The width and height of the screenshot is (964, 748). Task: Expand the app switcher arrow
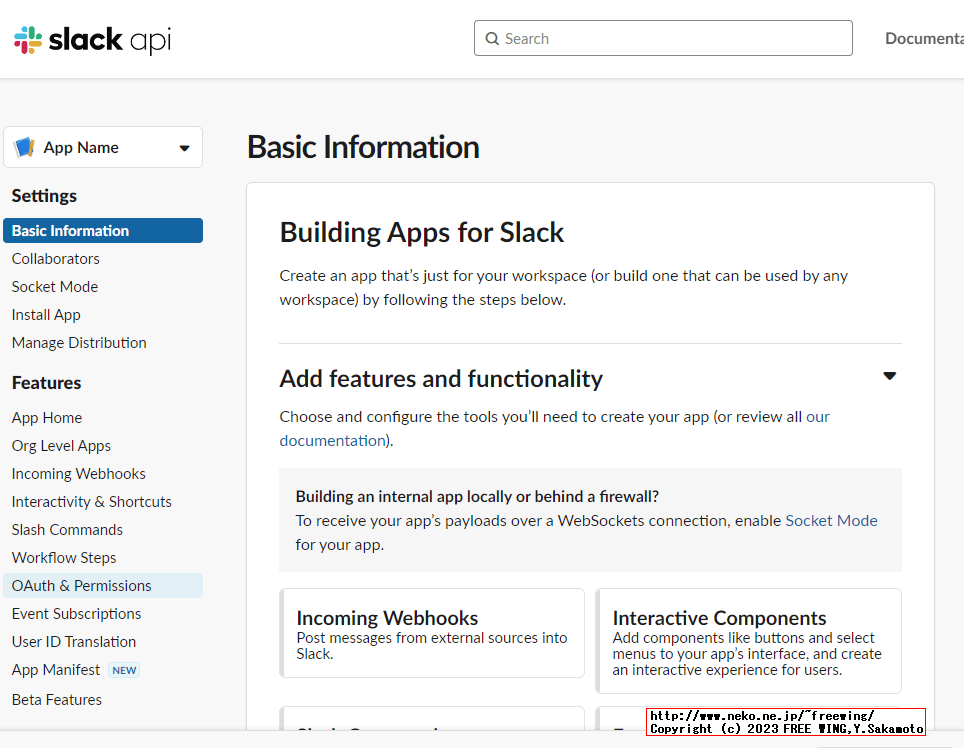(x=184, y=147)
